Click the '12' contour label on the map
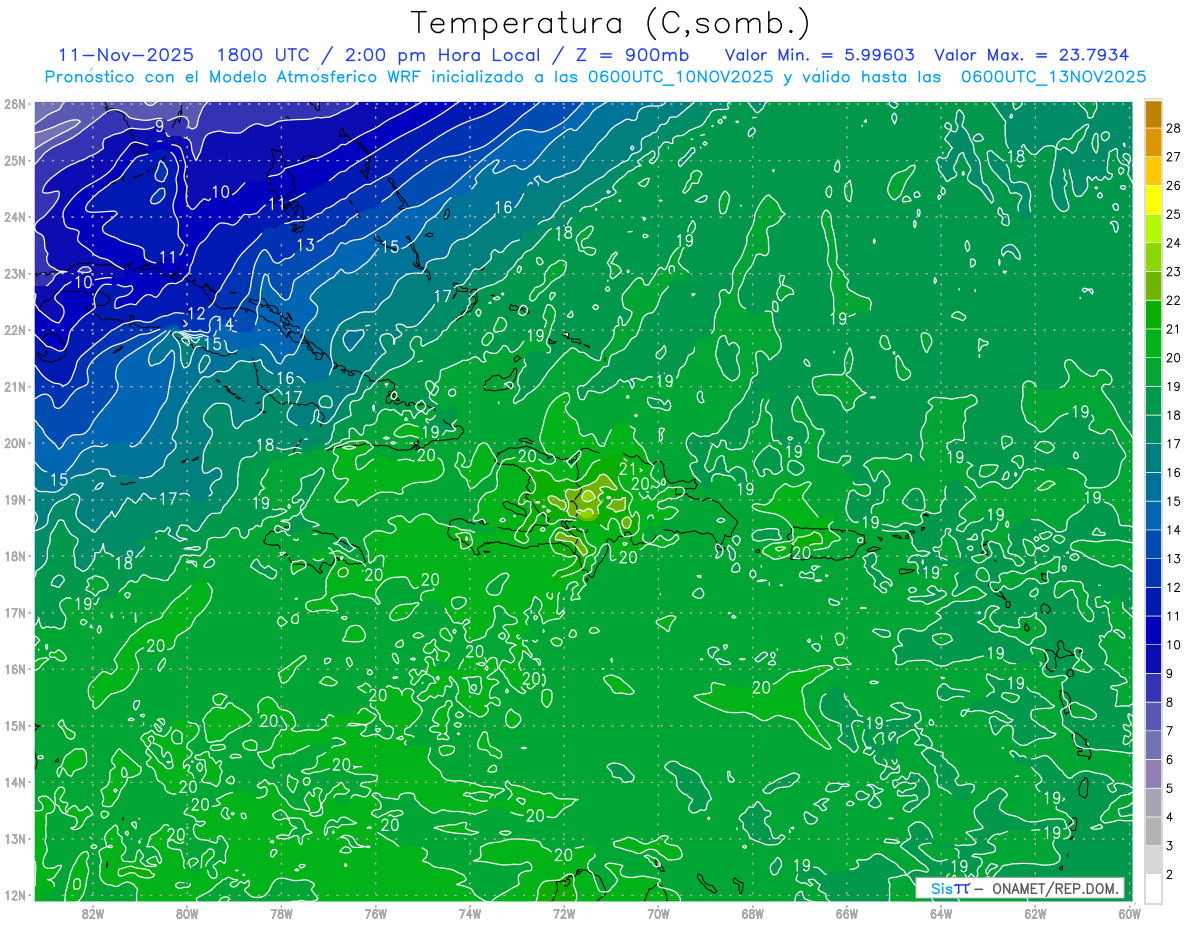 [x=196, y=314]
